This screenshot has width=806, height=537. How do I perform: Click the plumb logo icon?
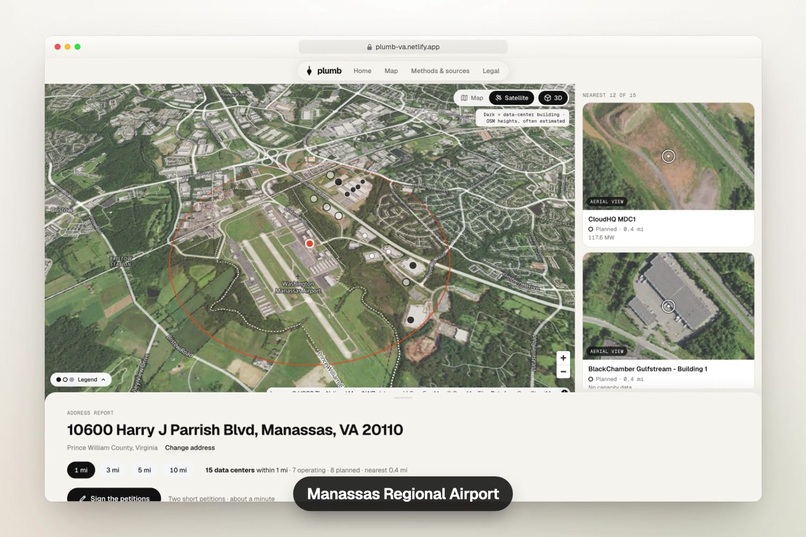(309, 71)
